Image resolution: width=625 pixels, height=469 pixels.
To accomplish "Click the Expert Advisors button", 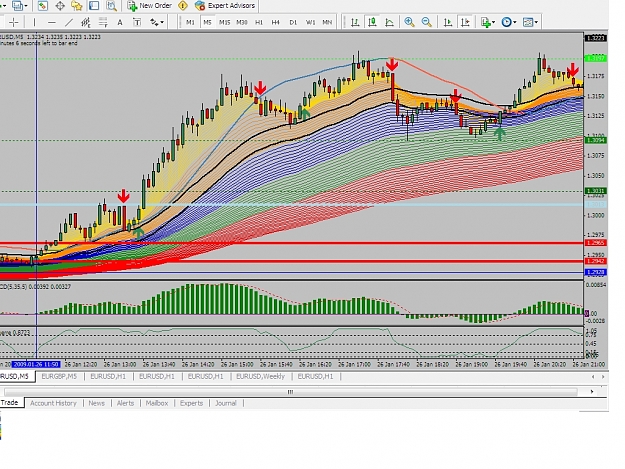I will pos(225,6).
